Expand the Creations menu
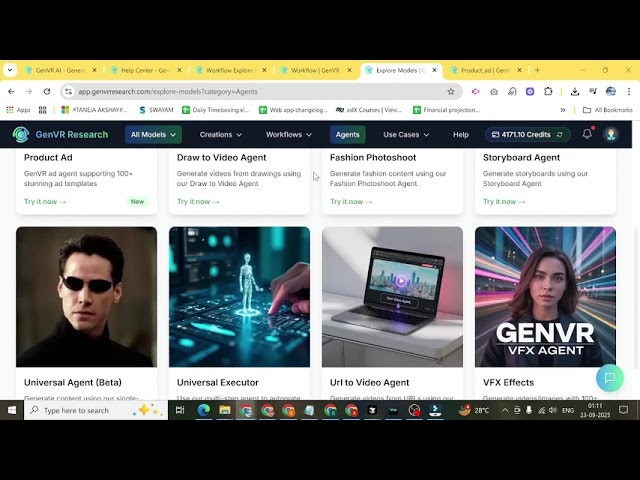 221,134
